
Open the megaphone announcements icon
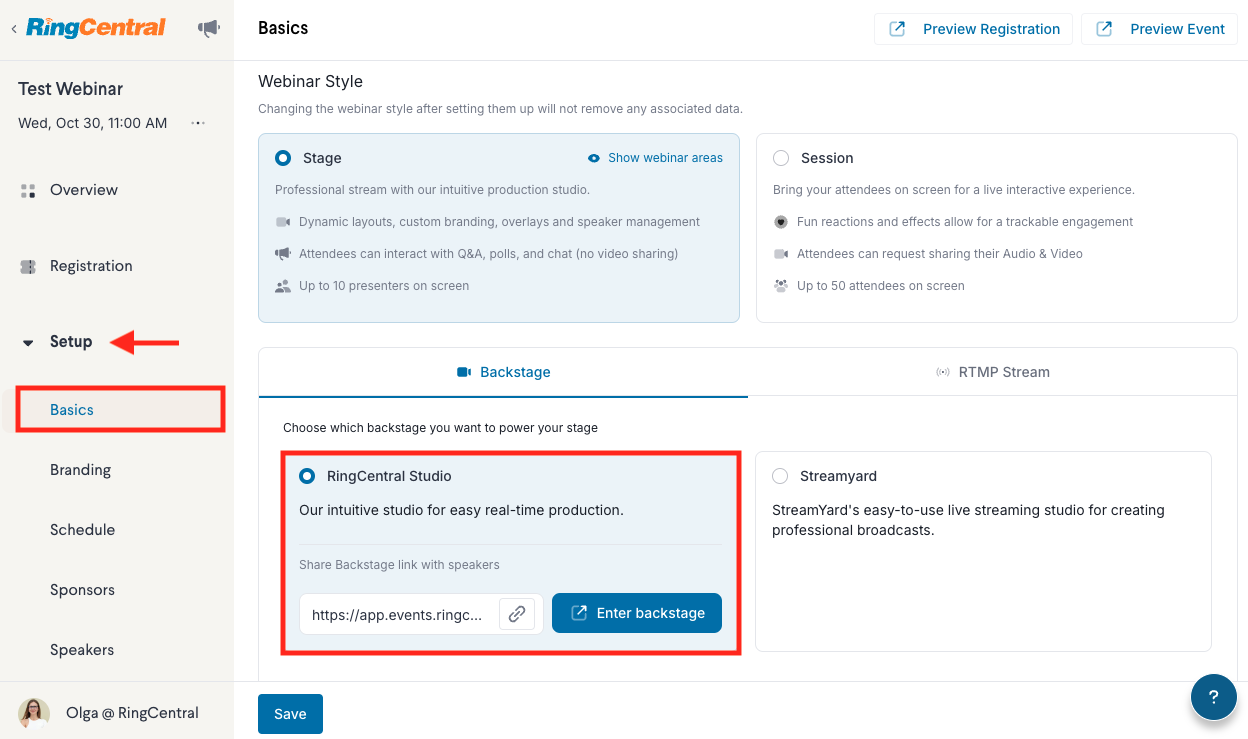tap(209, 28)
